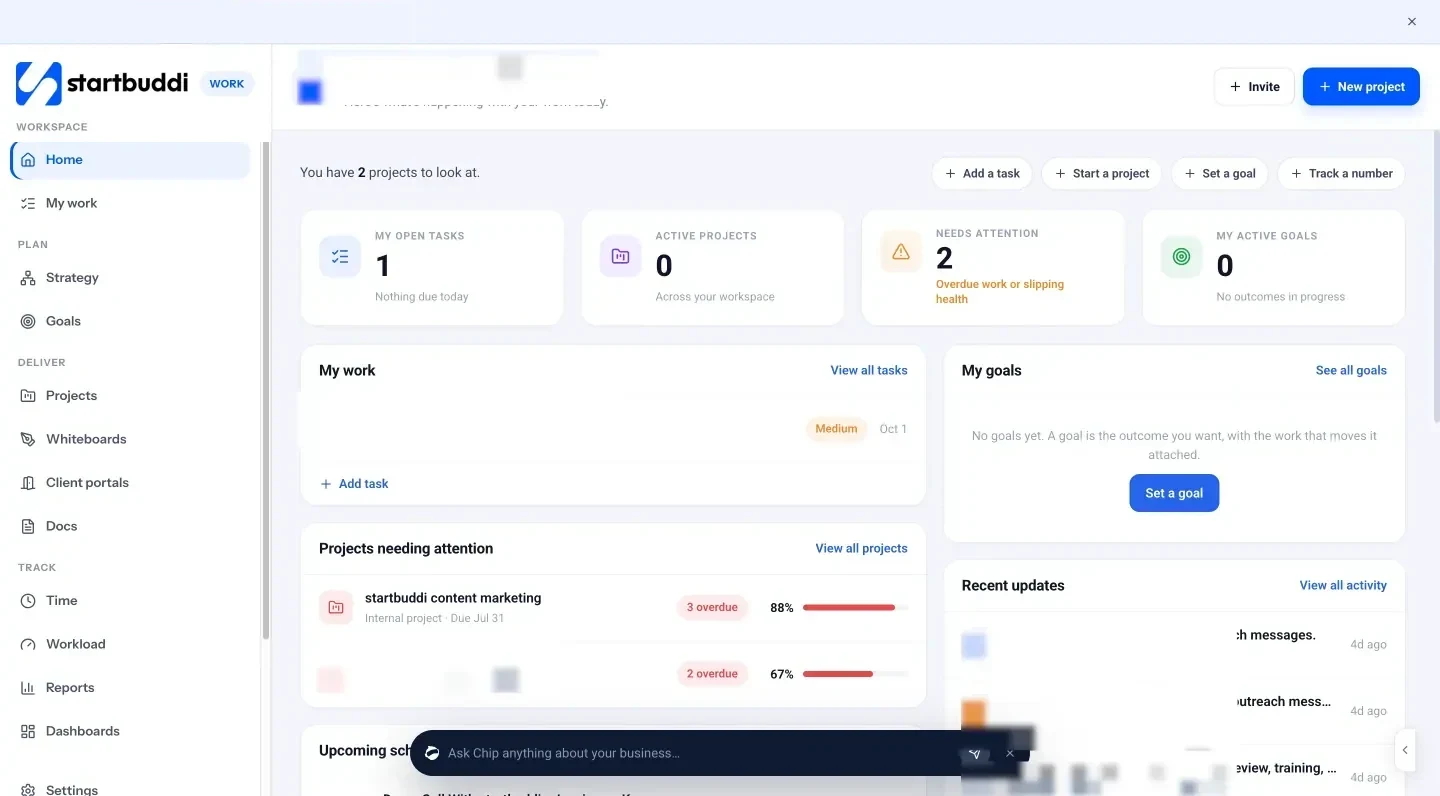Open Home in the sidebar
Viewport: 1440px width, 796px height.
(x=130, y=160)
